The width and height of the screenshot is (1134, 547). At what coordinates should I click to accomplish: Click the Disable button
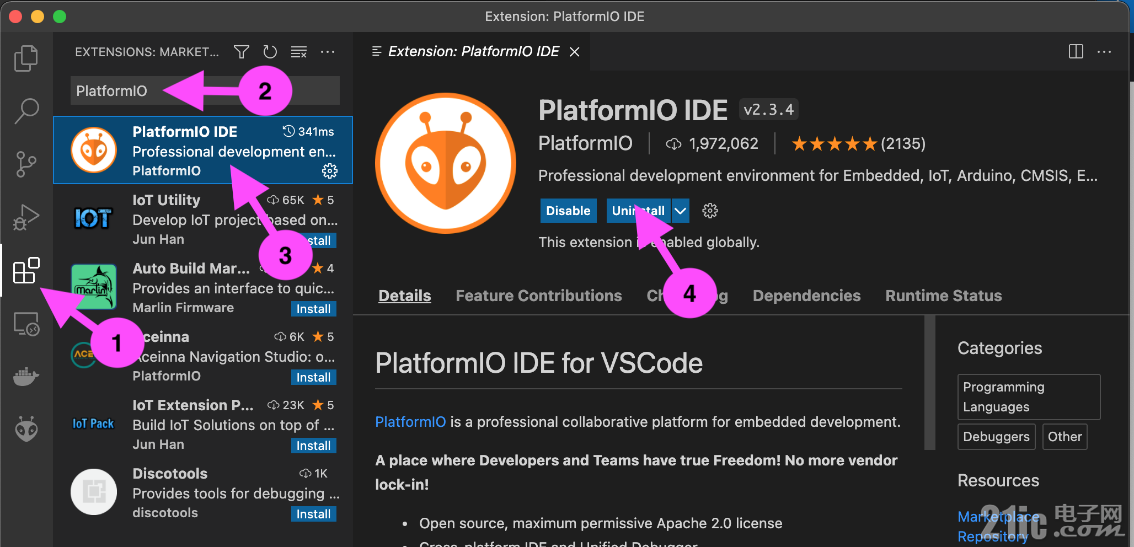click(x=568, y=211)
